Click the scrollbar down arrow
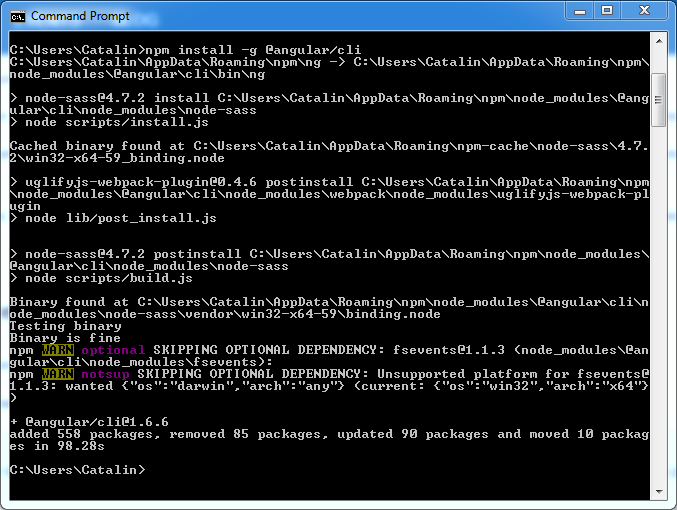Screen dimensions: 677x510 point(659,491)
